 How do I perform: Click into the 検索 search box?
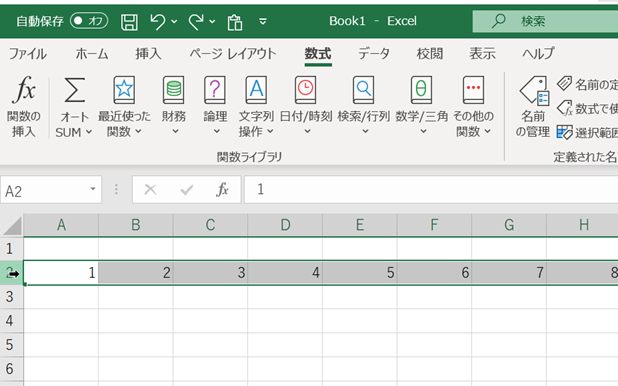click(x=545, y=21)
